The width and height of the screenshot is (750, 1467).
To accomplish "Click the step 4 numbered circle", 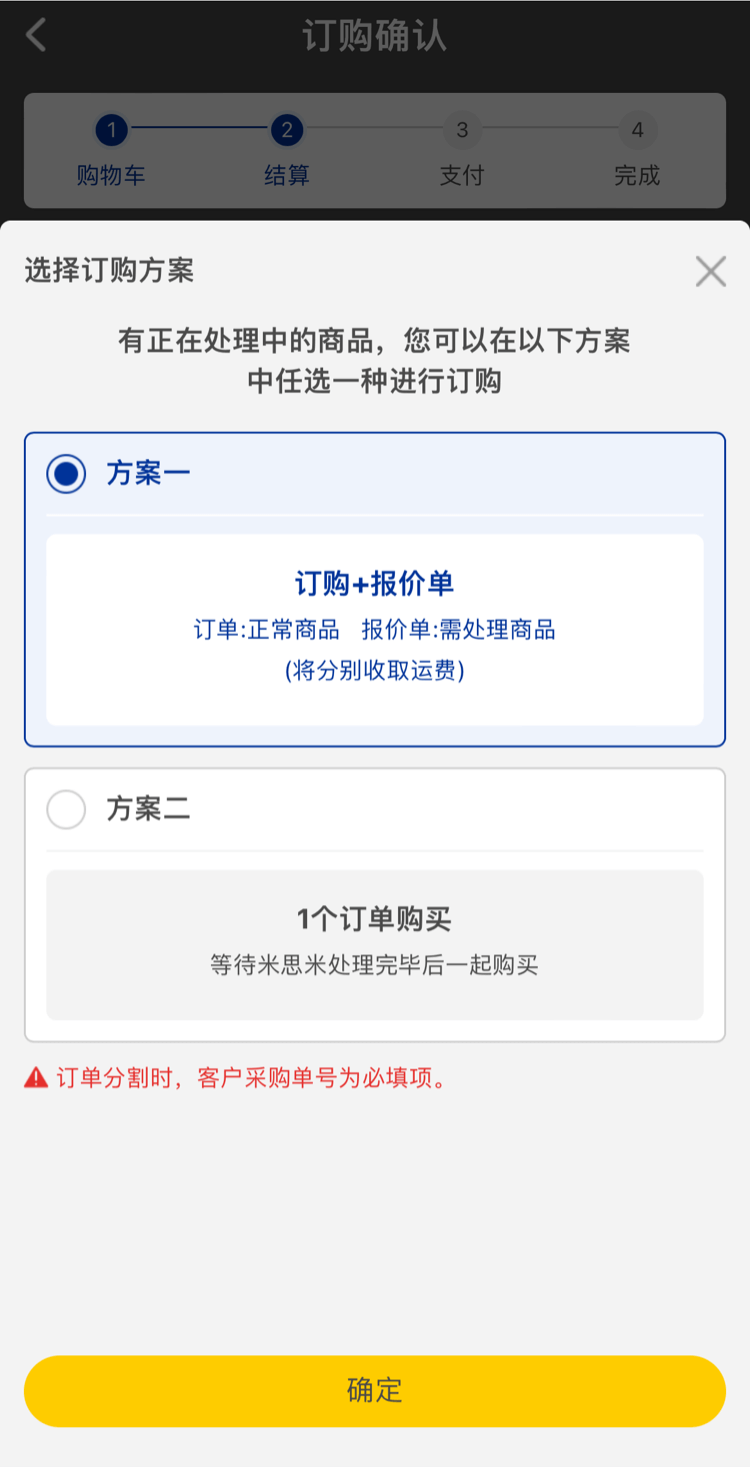I will click(637, 130).
